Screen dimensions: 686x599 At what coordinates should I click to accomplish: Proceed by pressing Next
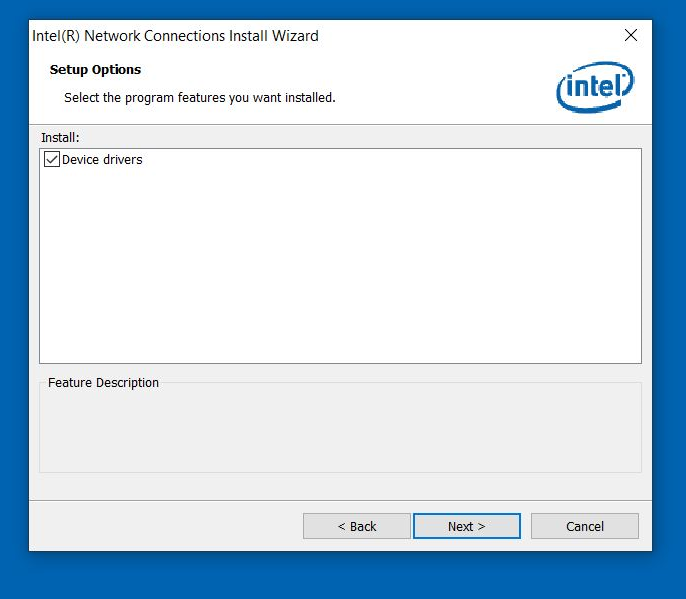(466, 526)
